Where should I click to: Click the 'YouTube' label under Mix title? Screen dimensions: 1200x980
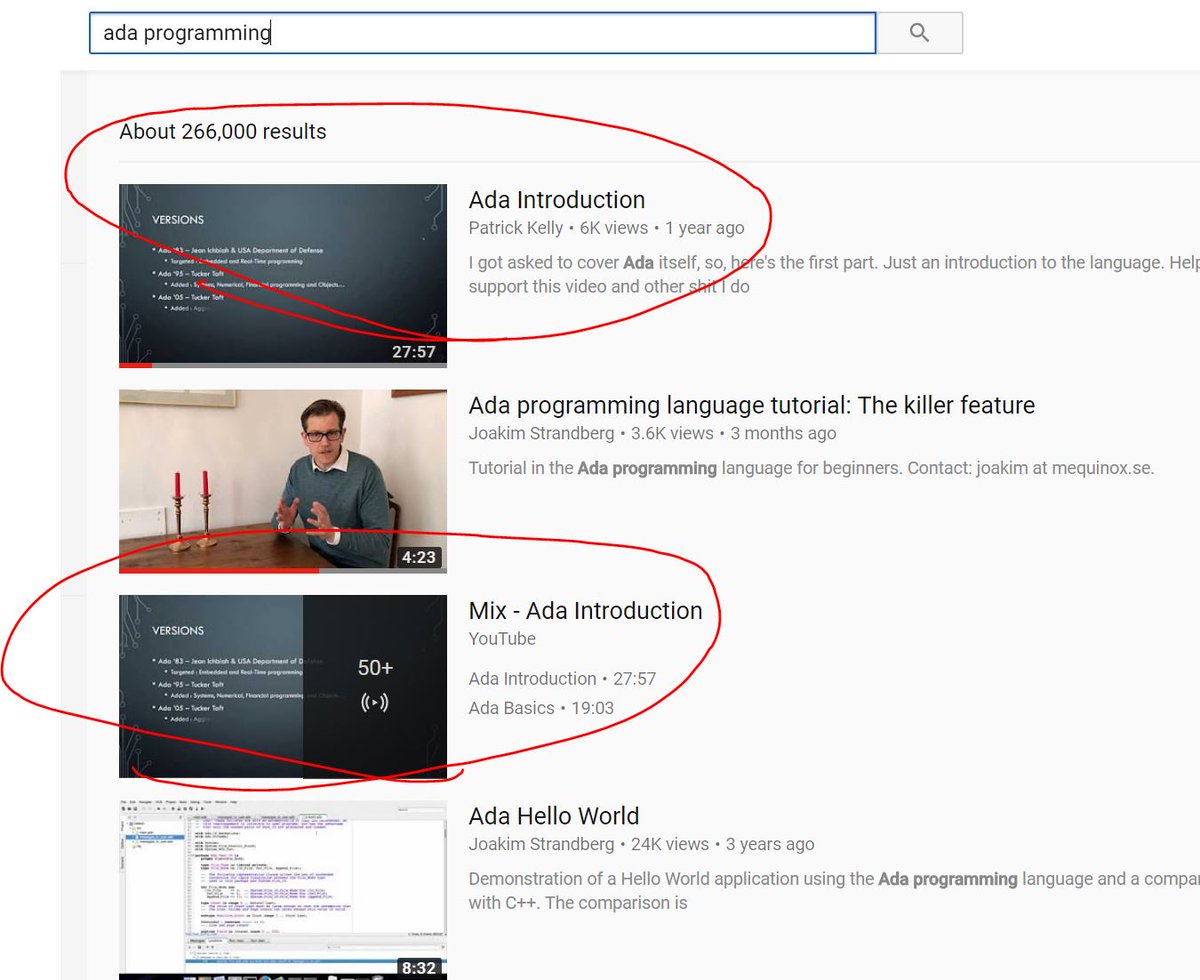[x=502, y=639]
